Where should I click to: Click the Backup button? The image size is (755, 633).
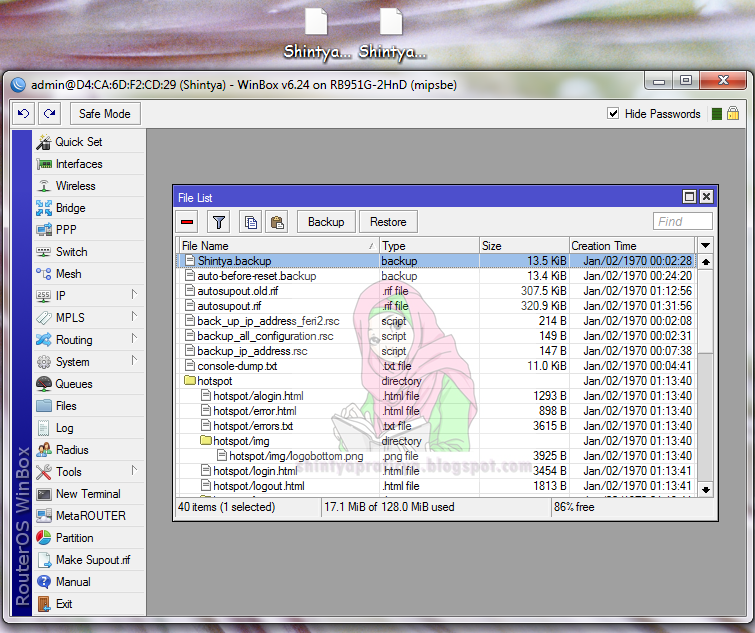[326, 222]
